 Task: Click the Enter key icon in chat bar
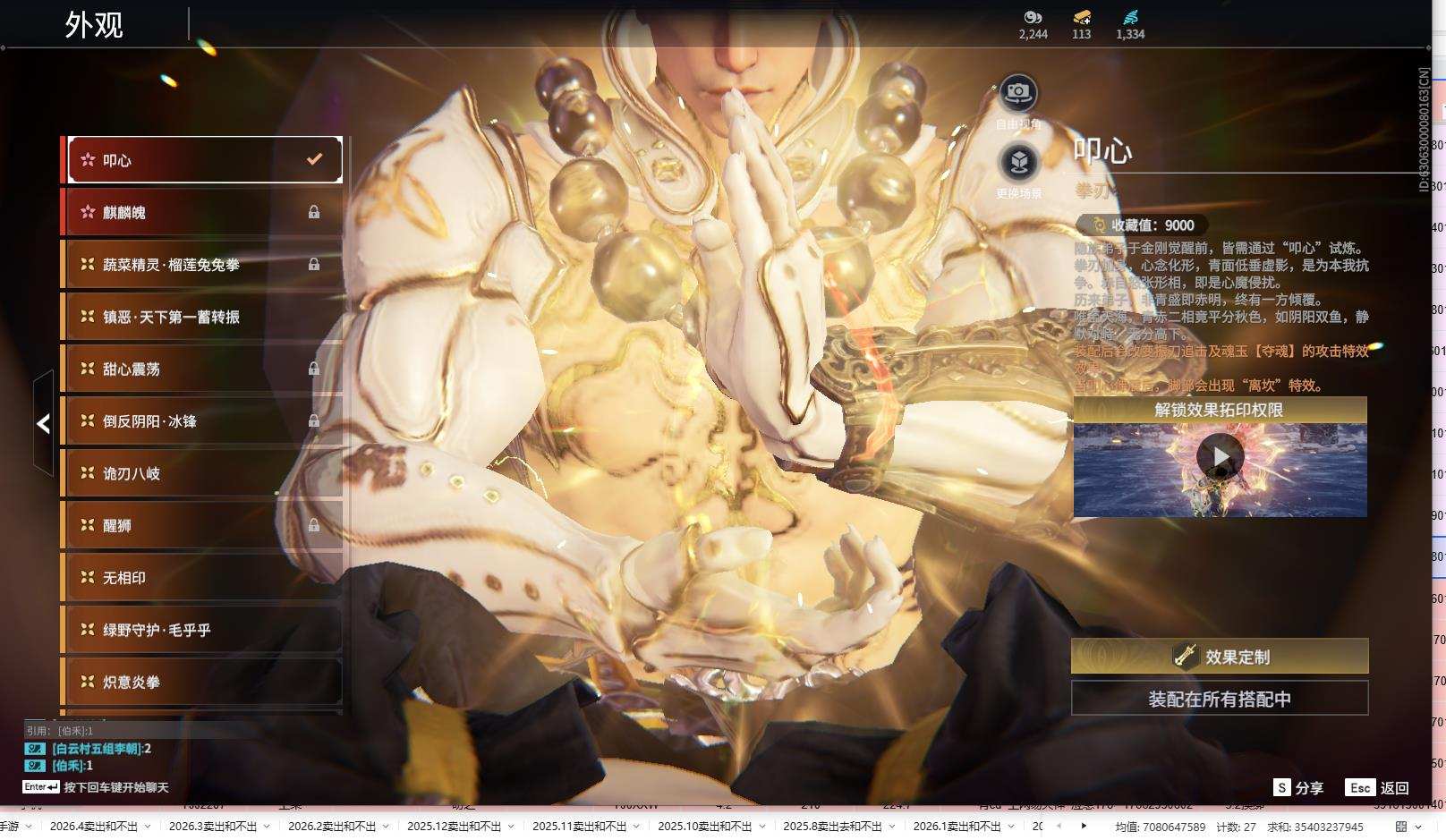coord(41,787)
